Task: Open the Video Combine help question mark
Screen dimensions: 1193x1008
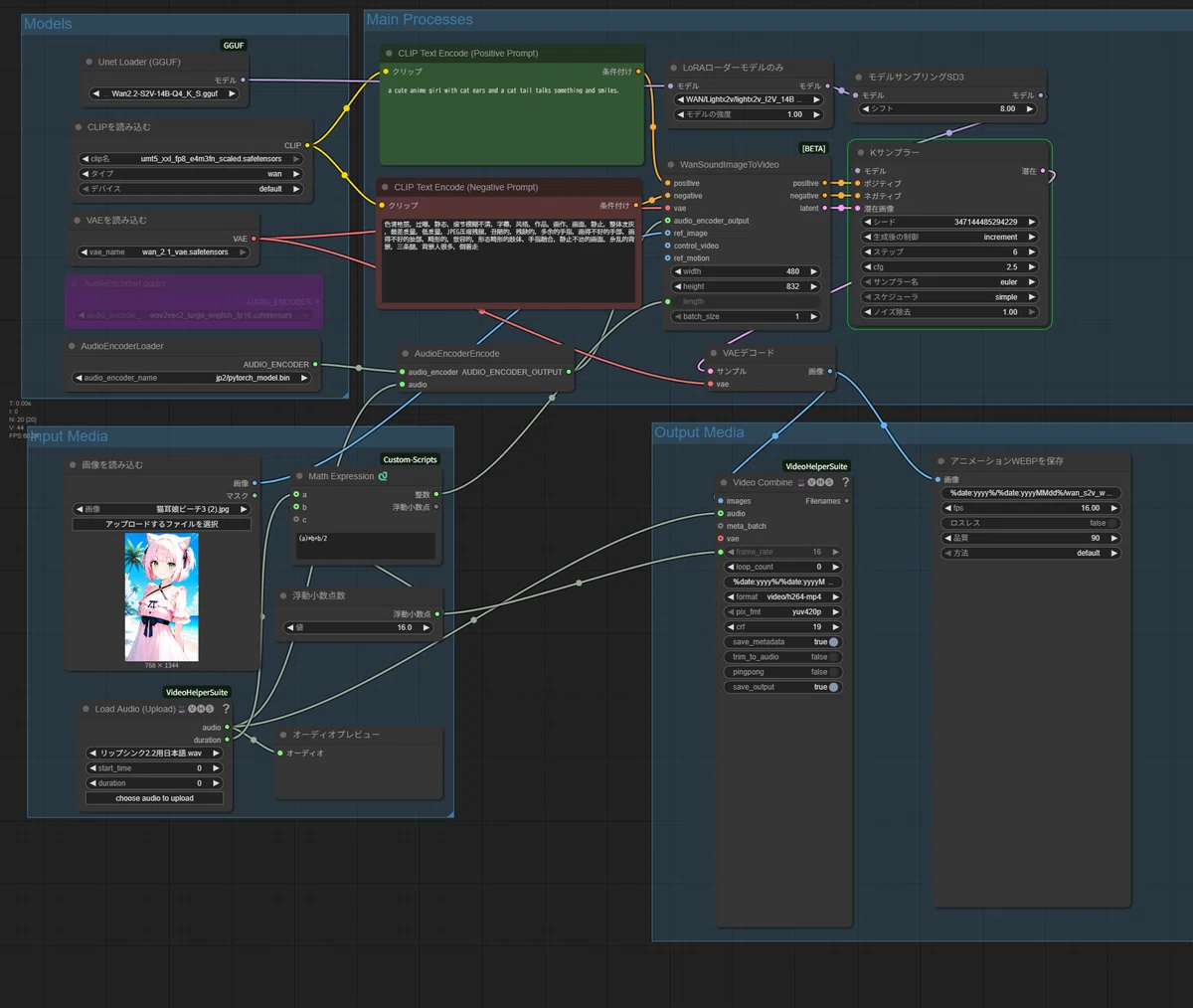Action: (845, 482)
